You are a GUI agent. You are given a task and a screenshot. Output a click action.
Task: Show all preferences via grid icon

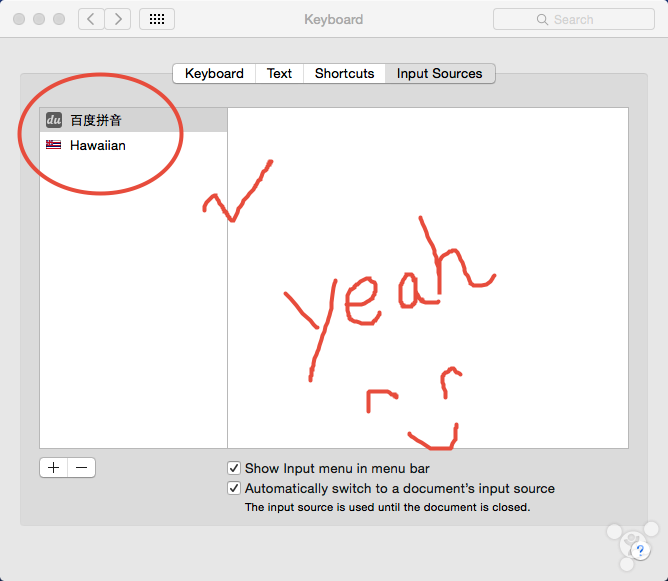pyautogui.click(x=157, y=19)
